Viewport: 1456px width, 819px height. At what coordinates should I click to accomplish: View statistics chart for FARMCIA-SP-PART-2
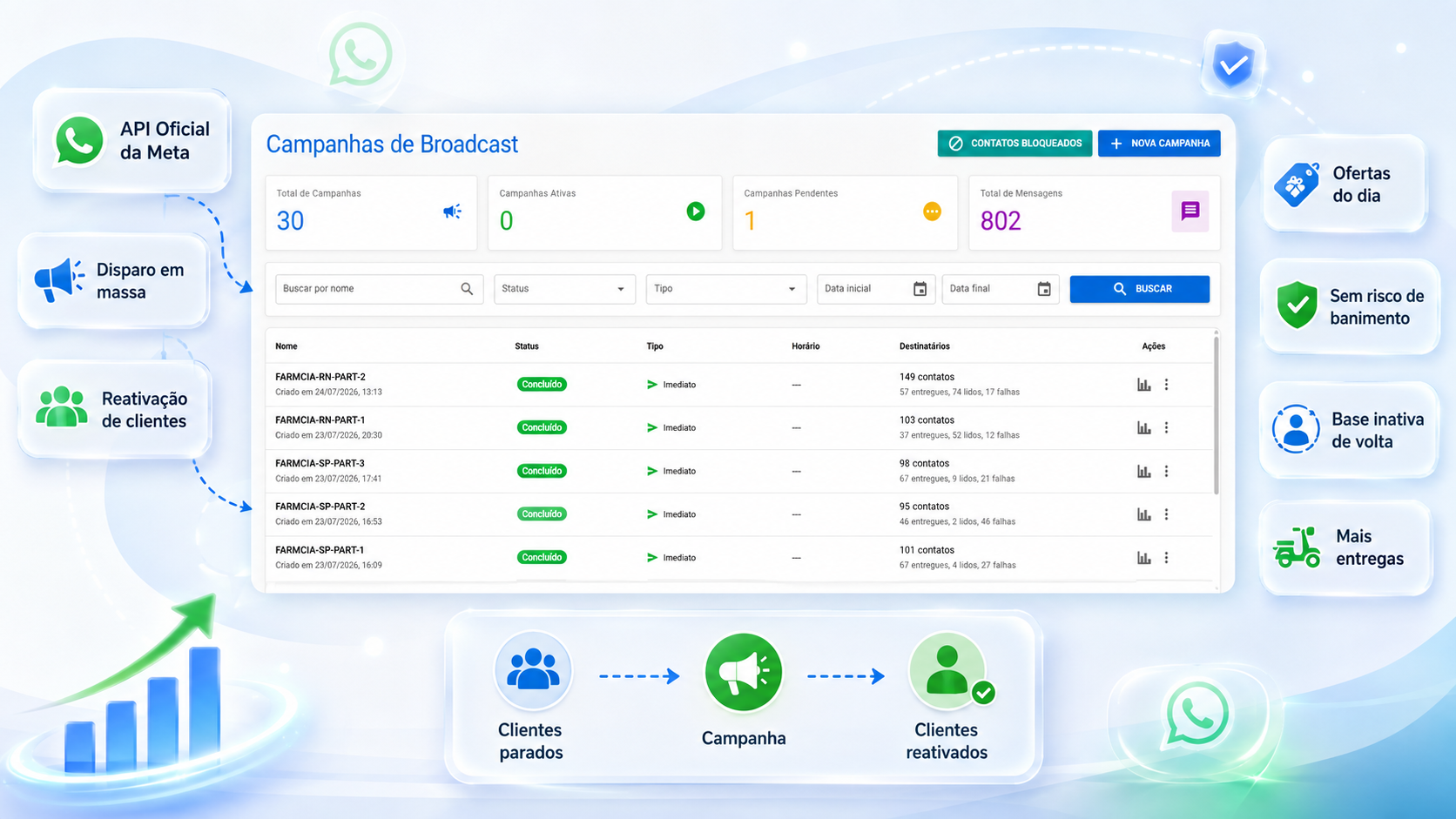tap(1144, 514)
